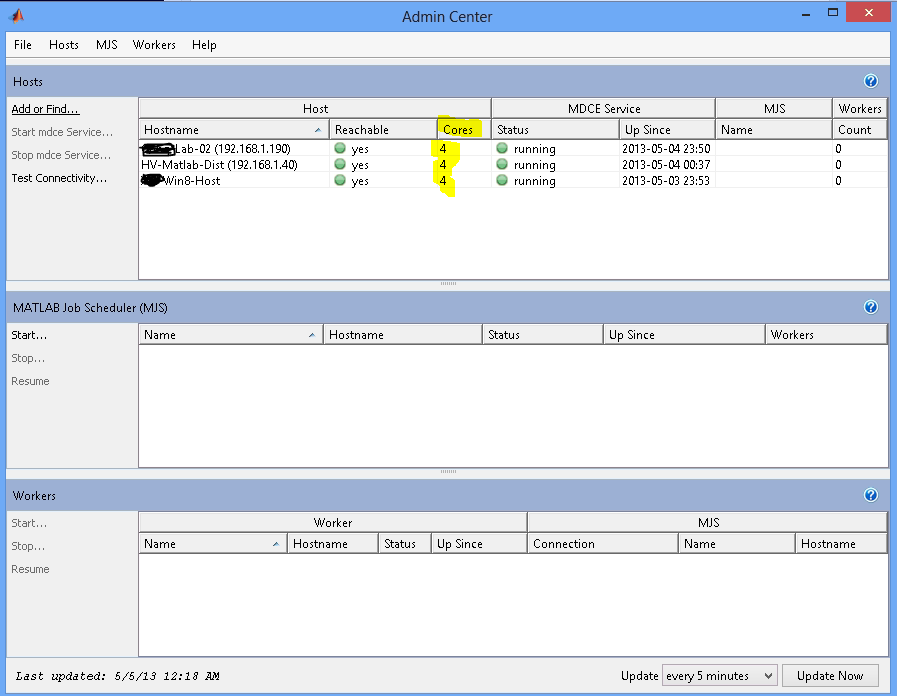Viewport: 897px width, 696px height.
Task: Click the Workers Count column header
Action: click(x=859, y=129)
